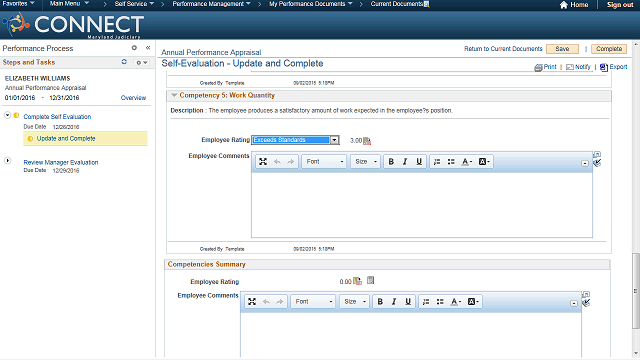
Task: Undo in Competency 5 comments editor
Action: [x=277, y=162]
